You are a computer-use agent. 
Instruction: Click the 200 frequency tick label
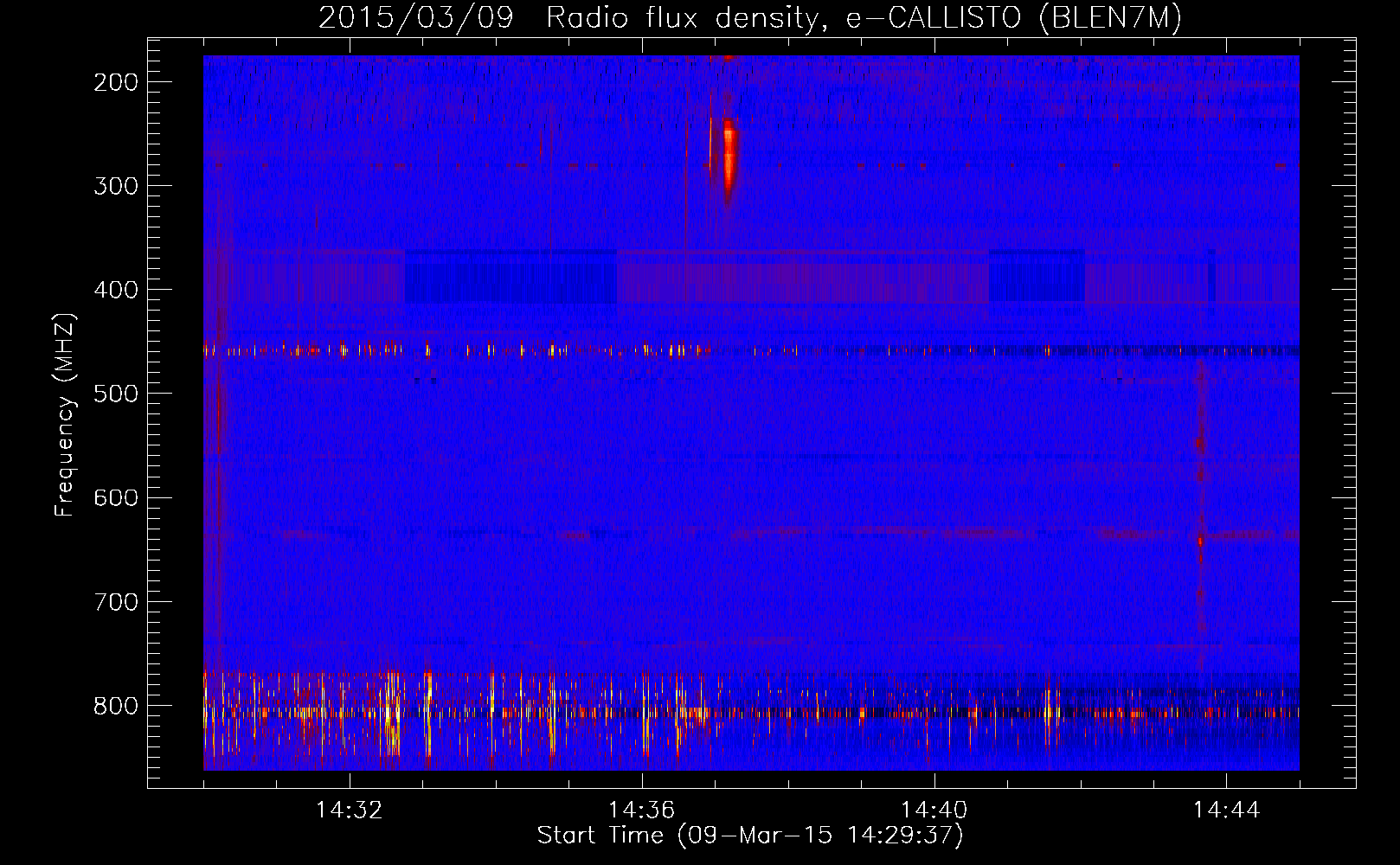(x=116, y=82)
